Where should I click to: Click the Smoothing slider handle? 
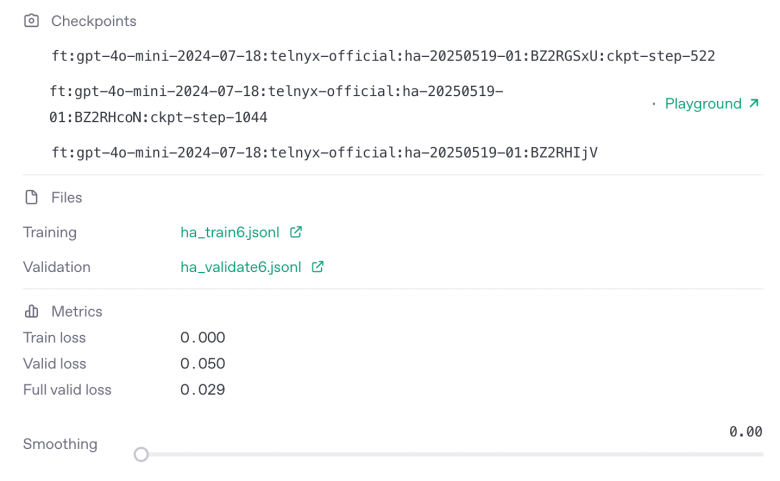(x=141, y=454)
